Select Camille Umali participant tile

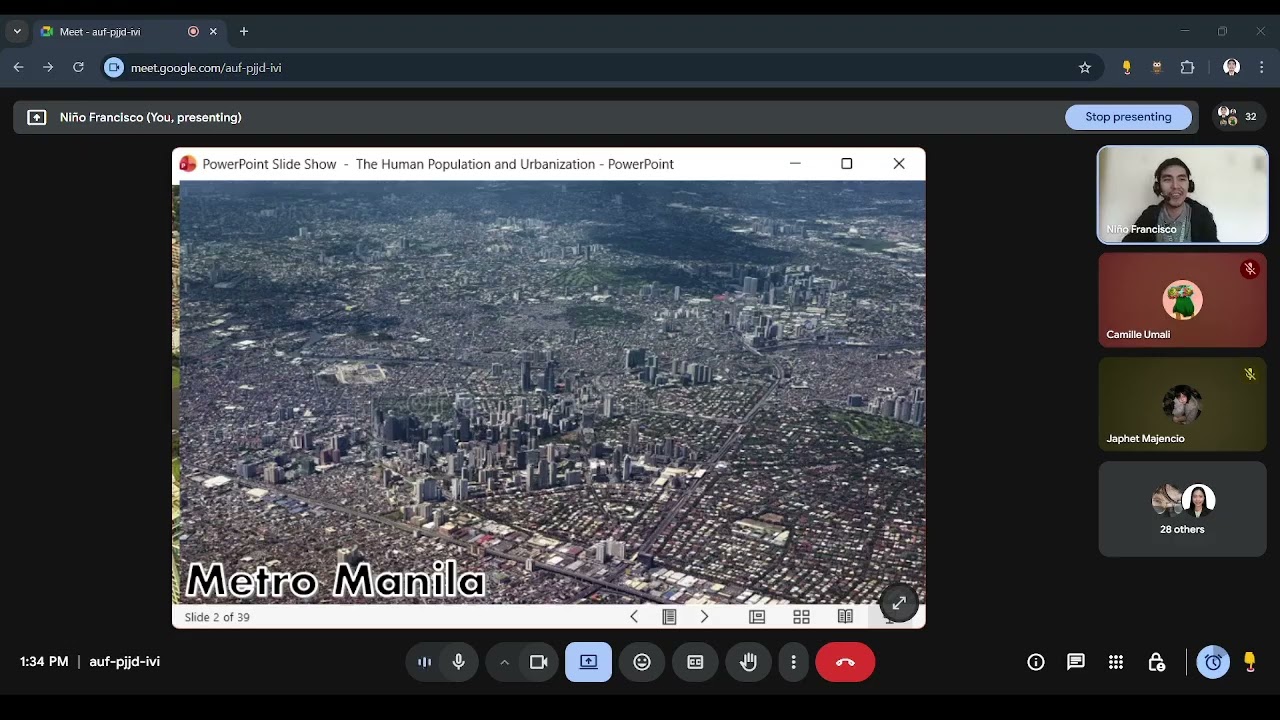[1183, 300]
